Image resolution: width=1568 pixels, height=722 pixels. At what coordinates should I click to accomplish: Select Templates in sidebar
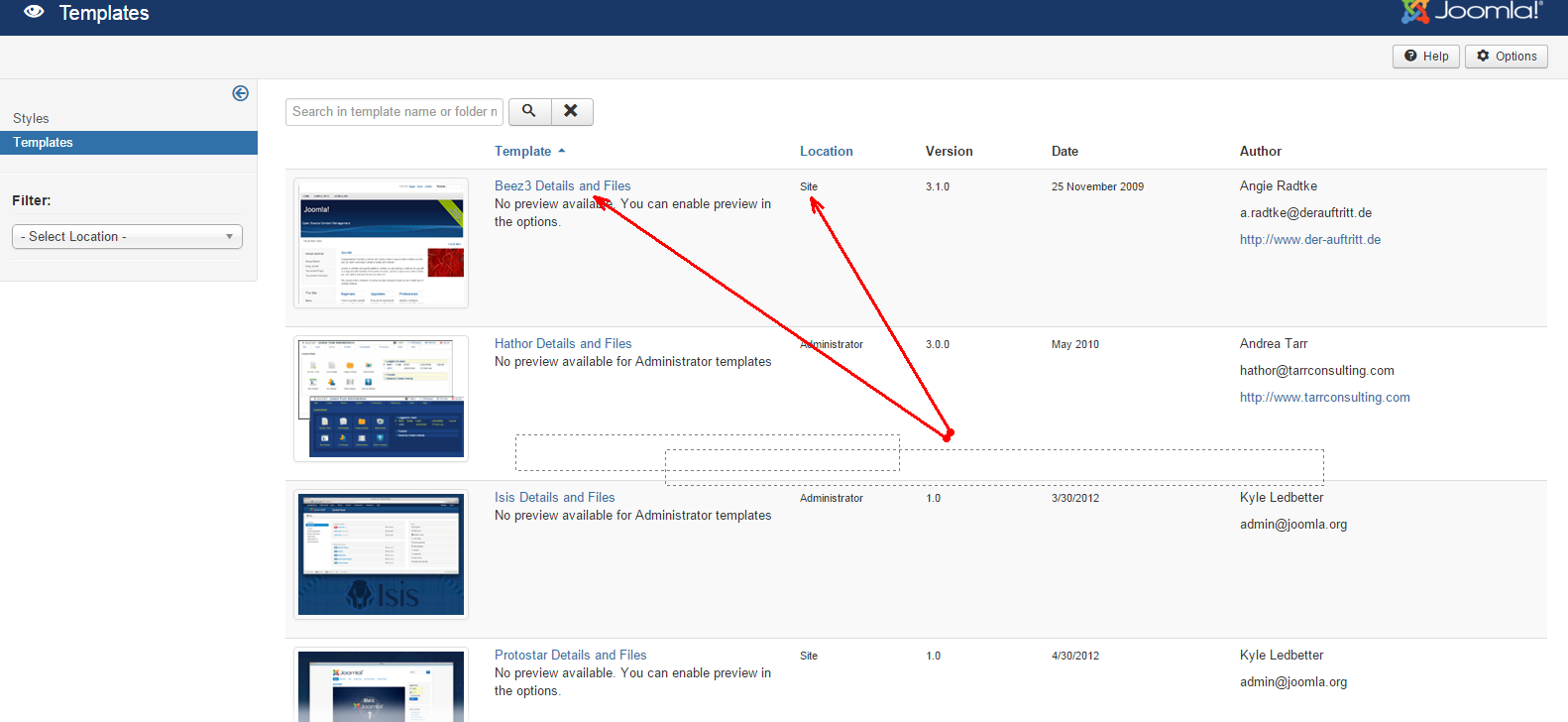pos(129,143)
